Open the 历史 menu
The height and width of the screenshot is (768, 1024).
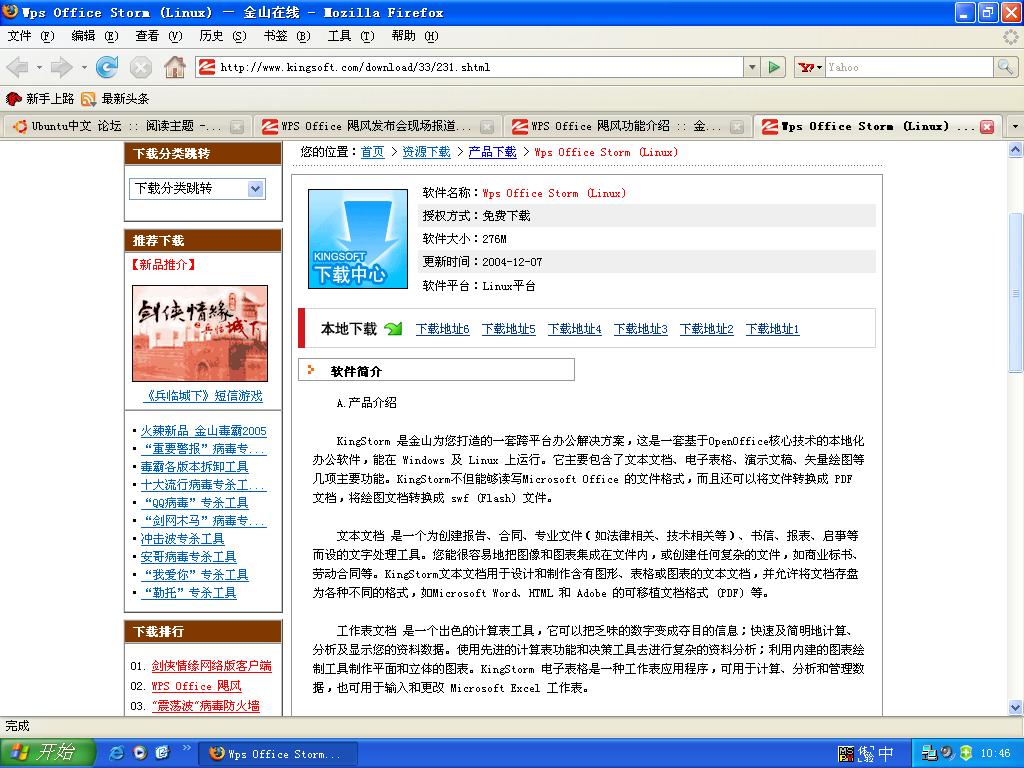click(222, 36)
